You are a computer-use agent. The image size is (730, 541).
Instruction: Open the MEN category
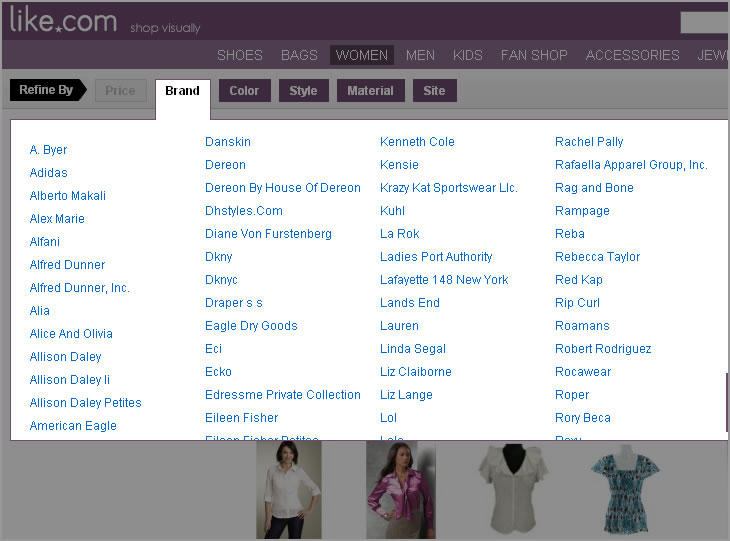[x=420, y=55]
